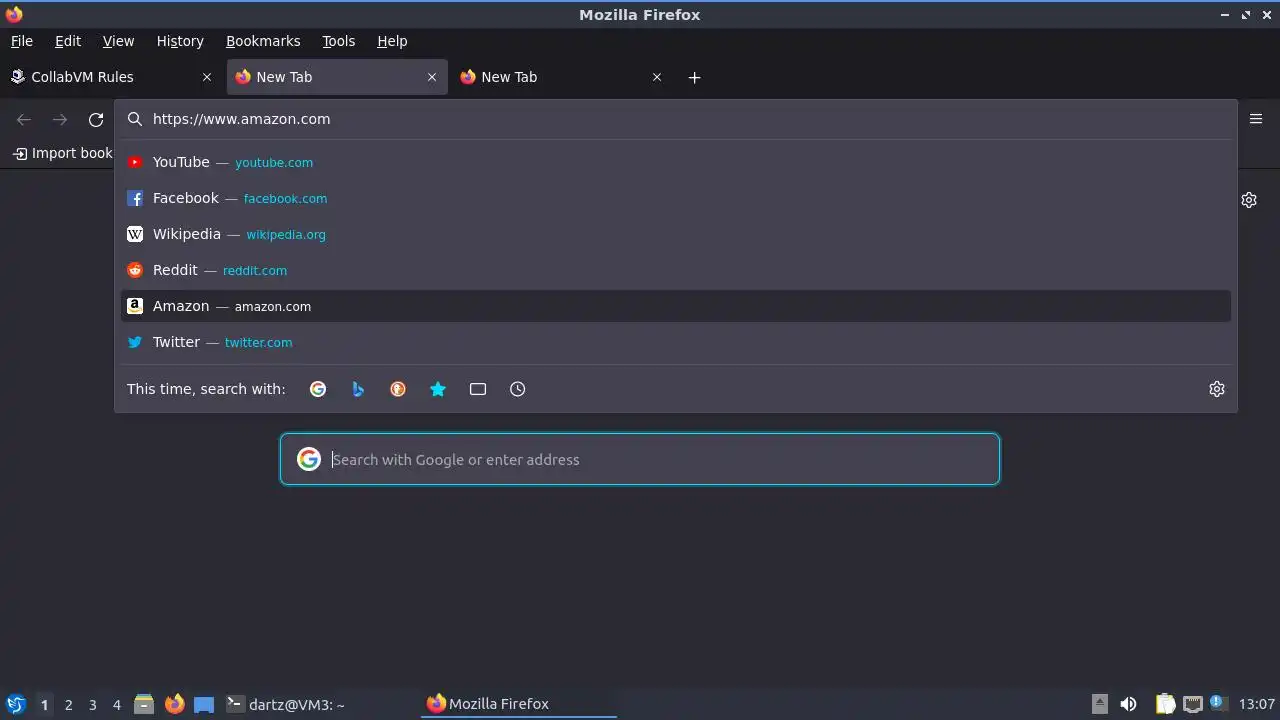Viewport: 1280px width, 720px height.
Task: Close the active middle New Tab
Action: [432, 77]
